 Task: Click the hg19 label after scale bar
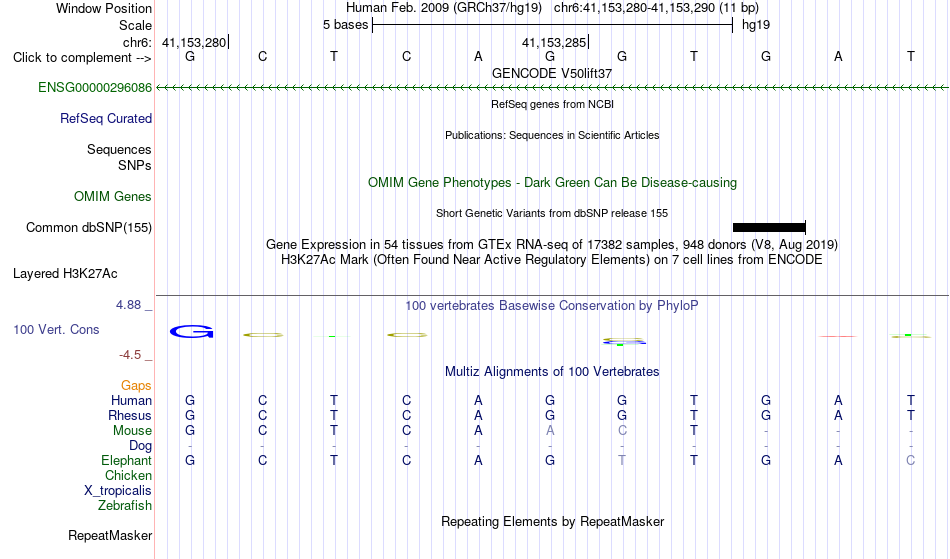point(756,25)
